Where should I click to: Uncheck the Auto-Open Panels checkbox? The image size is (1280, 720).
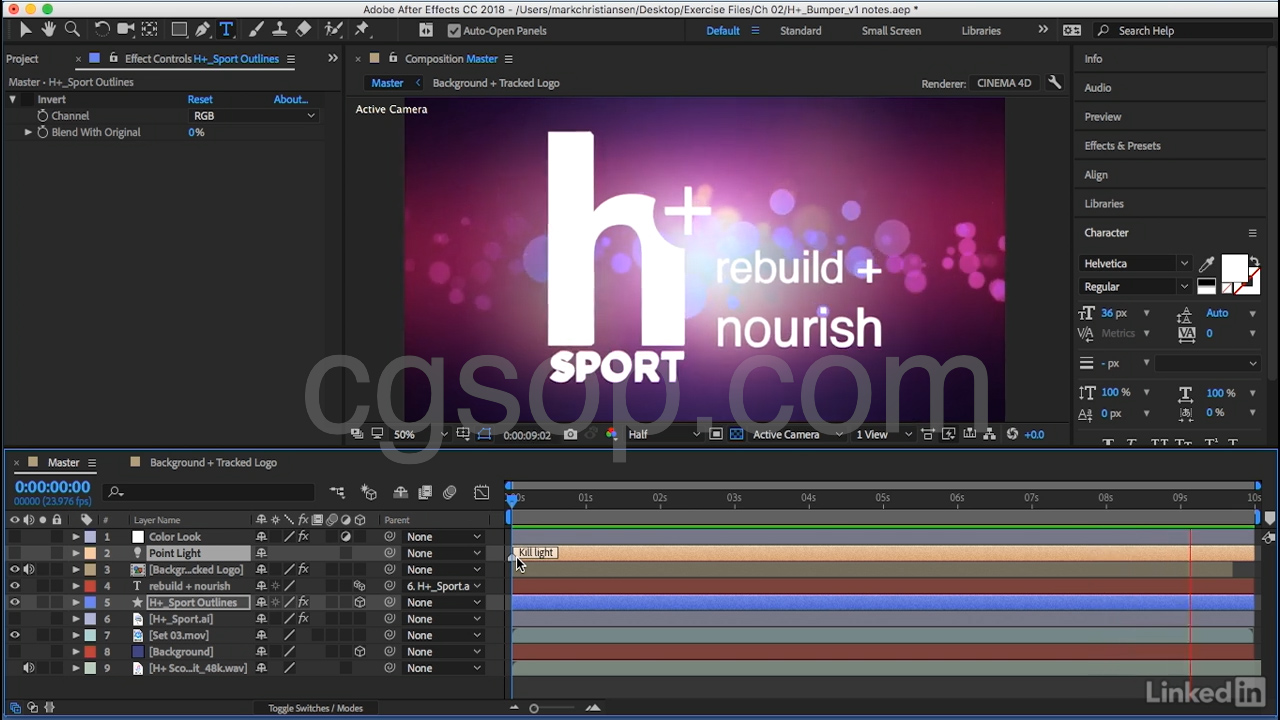(454, 31)
